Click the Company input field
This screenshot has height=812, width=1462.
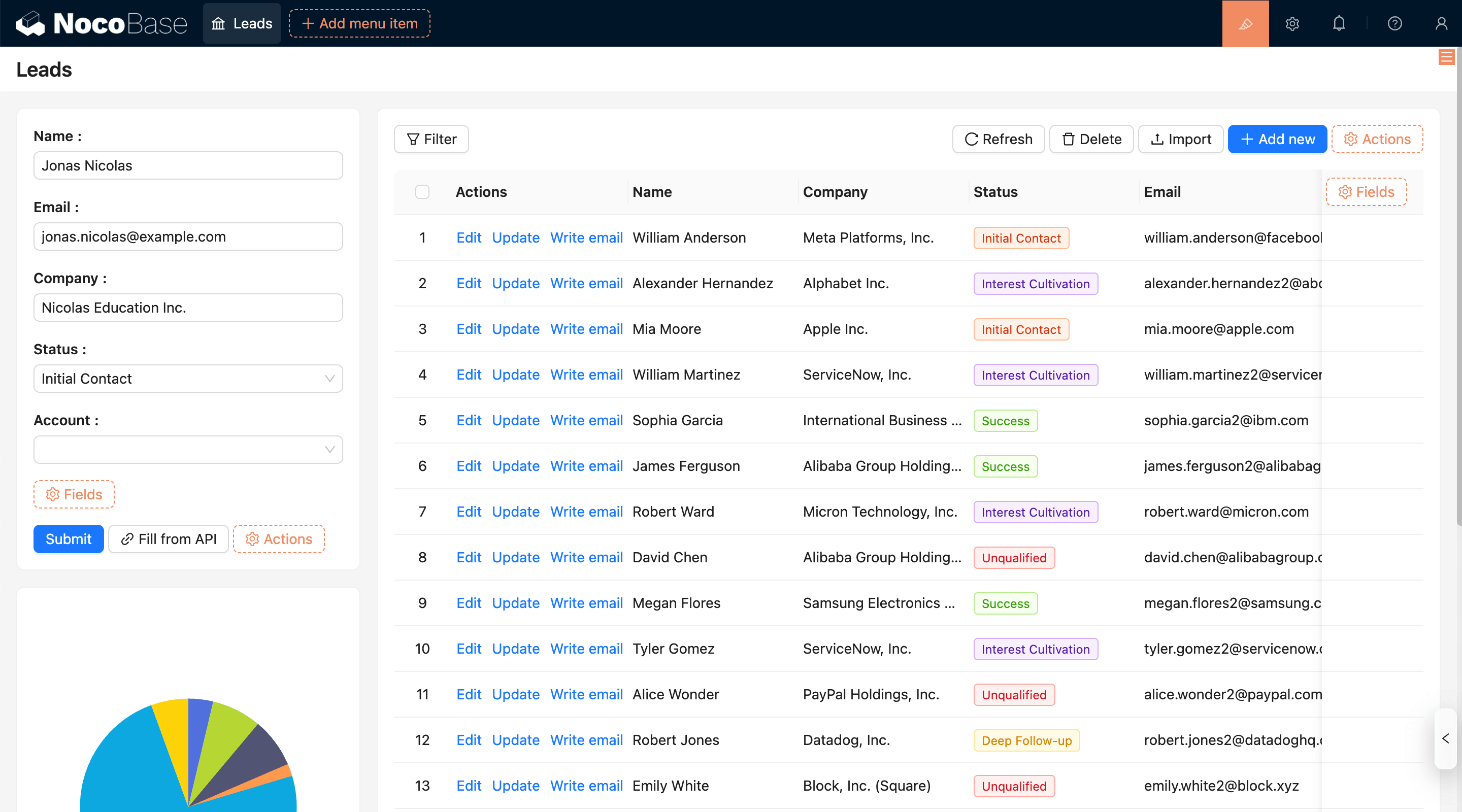(x=188, y=308)
